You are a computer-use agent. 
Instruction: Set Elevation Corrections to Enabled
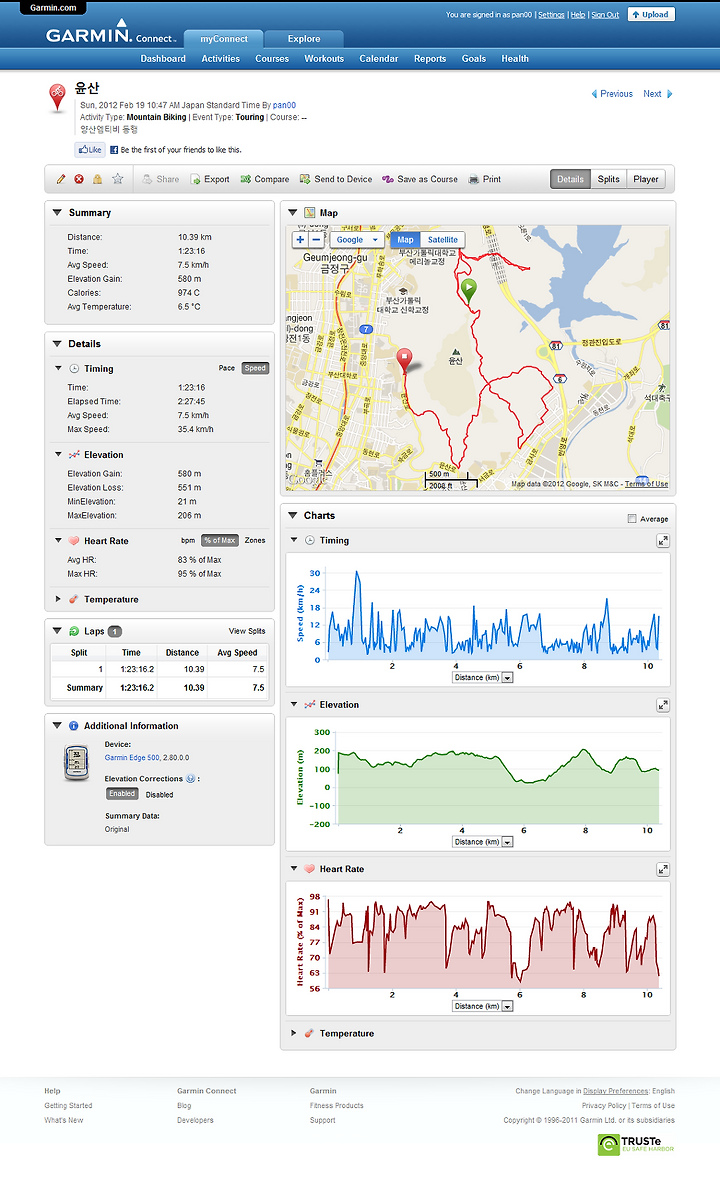[122, 794]
